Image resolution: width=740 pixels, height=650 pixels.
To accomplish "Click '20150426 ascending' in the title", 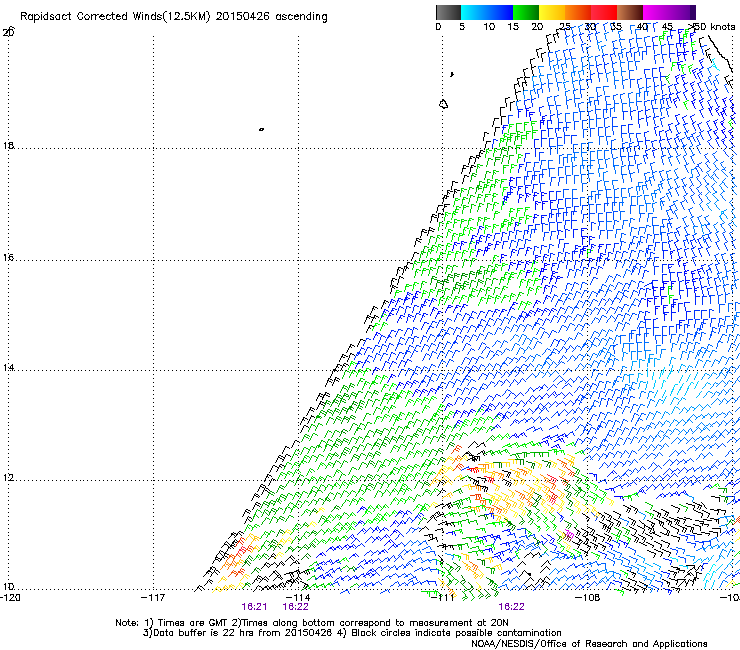I will point(271,17).
